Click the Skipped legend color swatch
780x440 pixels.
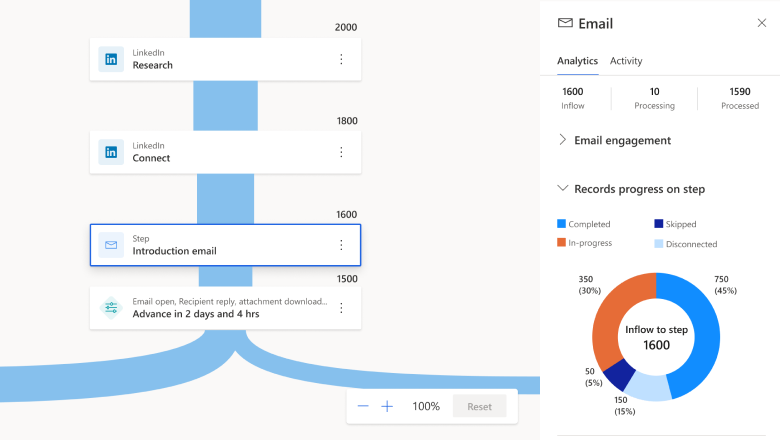pyautogui.click(x=659, y=224)
